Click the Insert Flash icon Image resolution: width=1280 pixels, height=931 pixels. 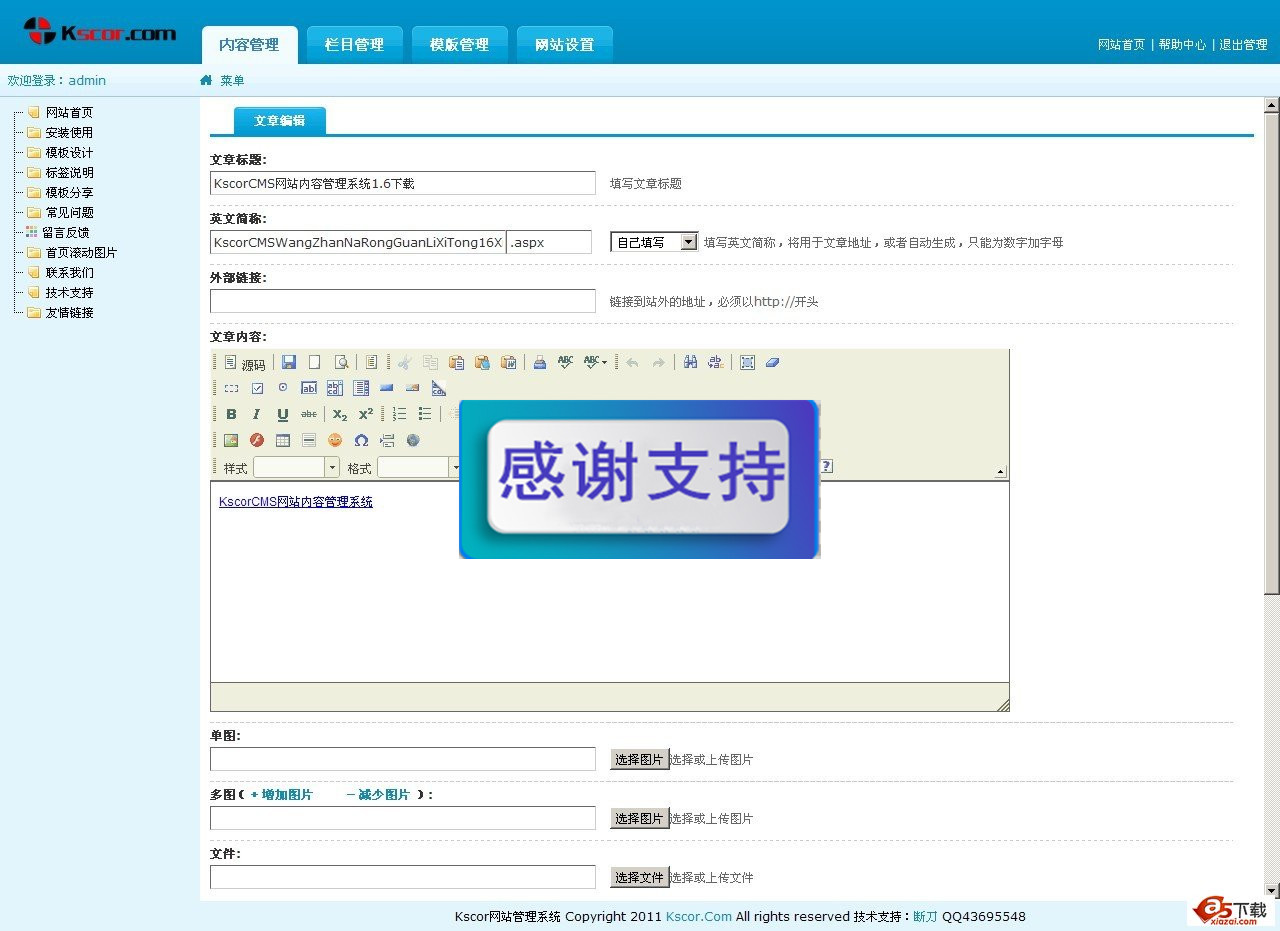(257, 440)
